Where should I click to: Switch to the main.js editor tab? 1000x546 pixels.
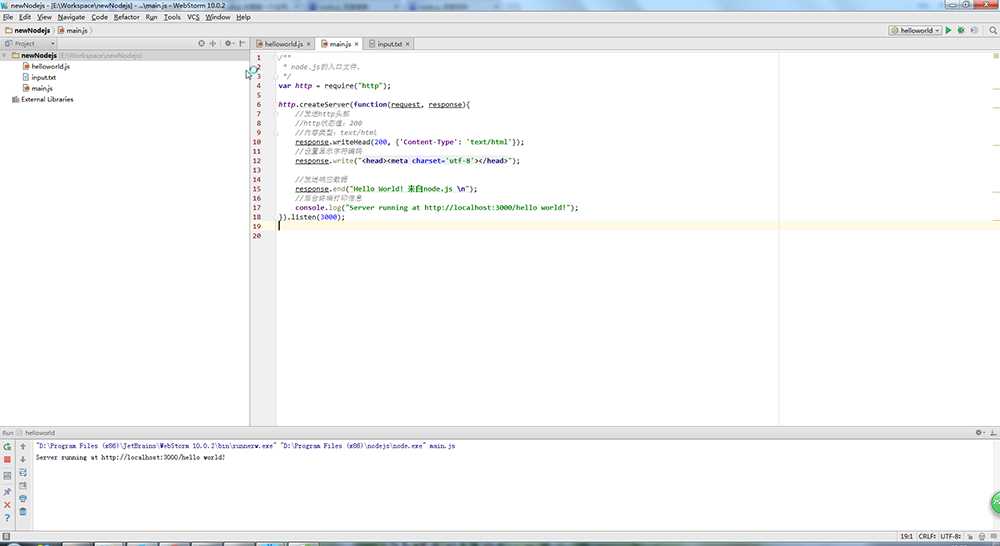click(x=340, y=44)
